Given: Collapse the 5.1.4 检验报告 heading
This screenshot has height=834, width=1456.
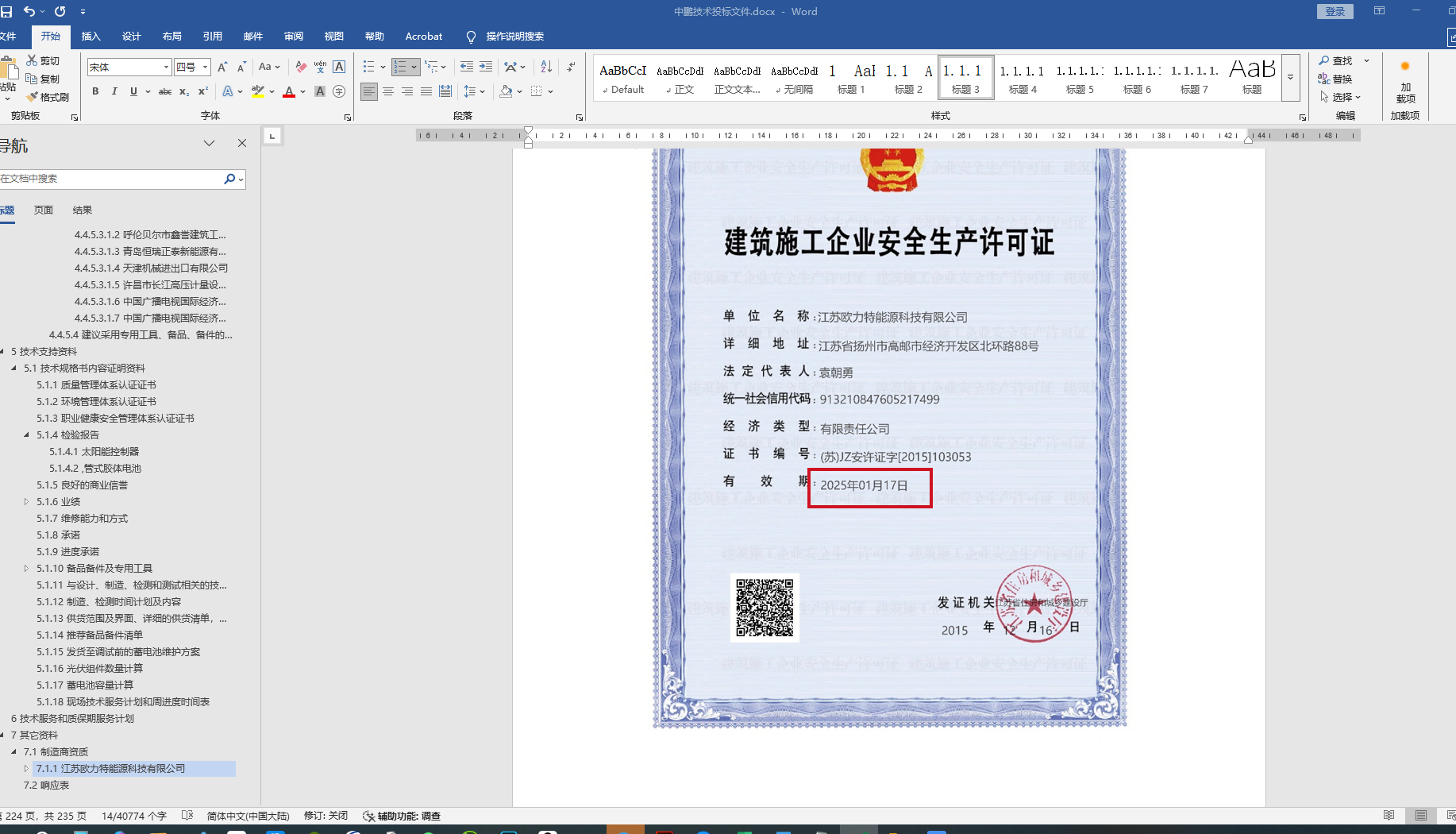Looking at the screenshot, I should tap(26, 434).
